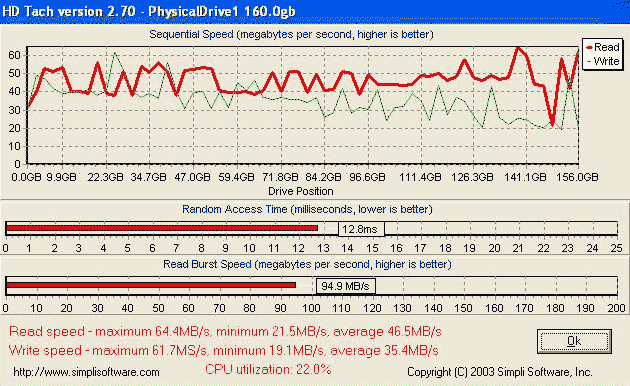Click the 13 mark on access time scale

pyautogui.click(x=323, y=248)
